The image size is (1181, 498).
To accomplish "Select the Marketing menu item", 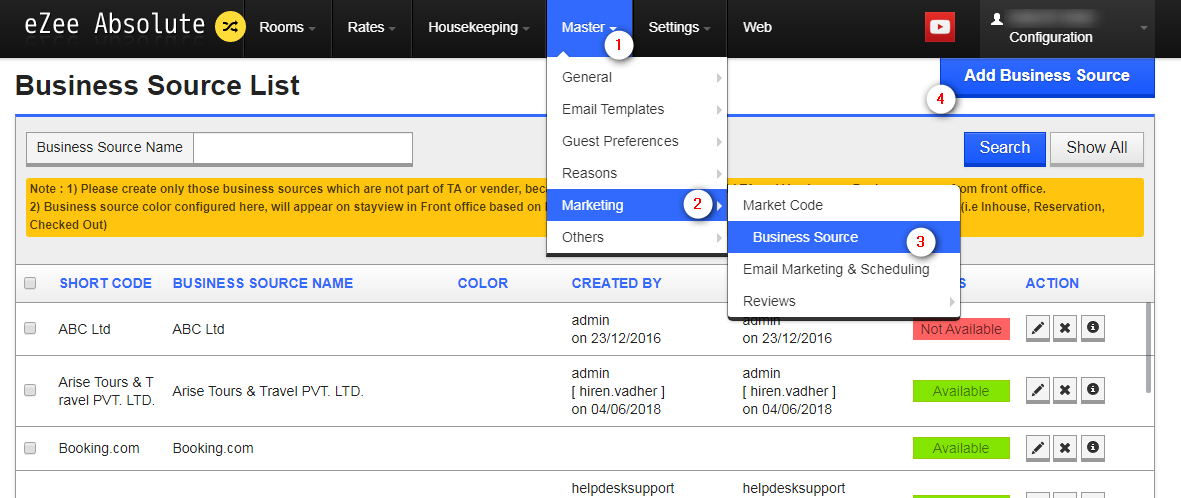I will (x=636, y=205).
